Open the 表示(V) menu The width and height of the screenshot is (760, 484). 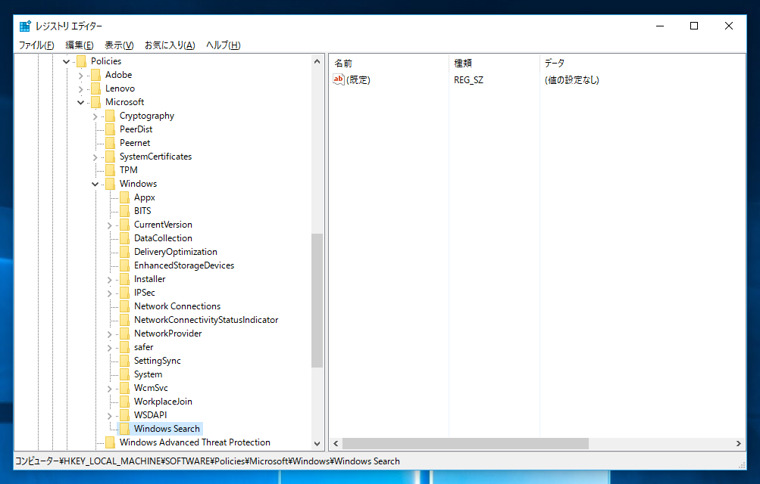[119, 45]
